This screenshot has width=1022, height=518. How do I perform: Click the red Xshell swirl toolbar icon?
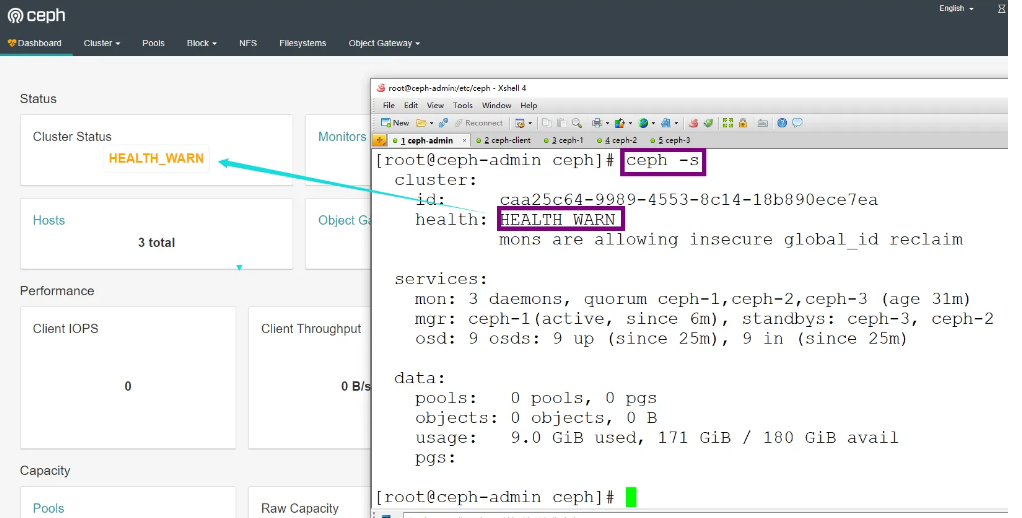[694, 123]
